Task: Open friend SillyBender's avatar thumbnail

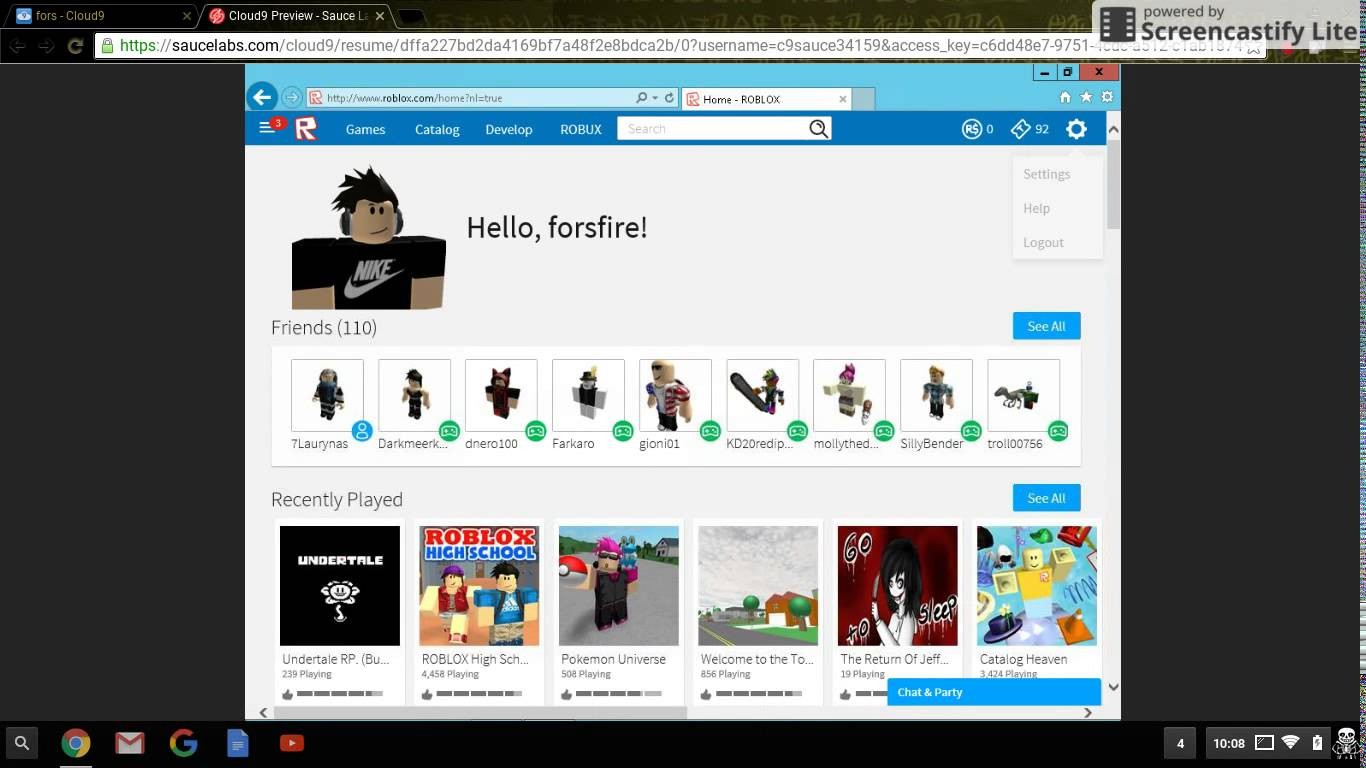Action: click(x=936, y=396)
